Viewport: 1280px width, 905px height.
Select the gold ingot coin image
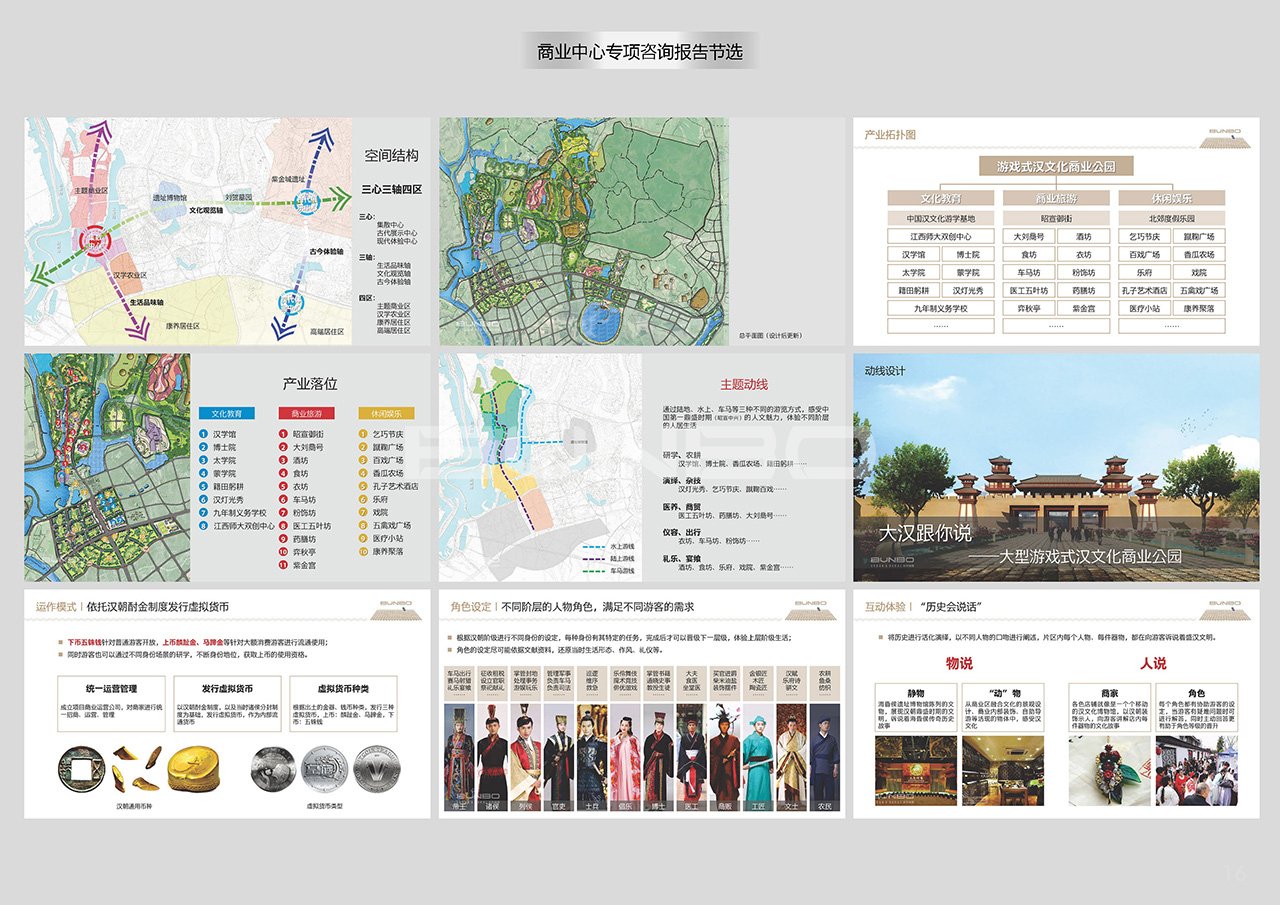194,765
